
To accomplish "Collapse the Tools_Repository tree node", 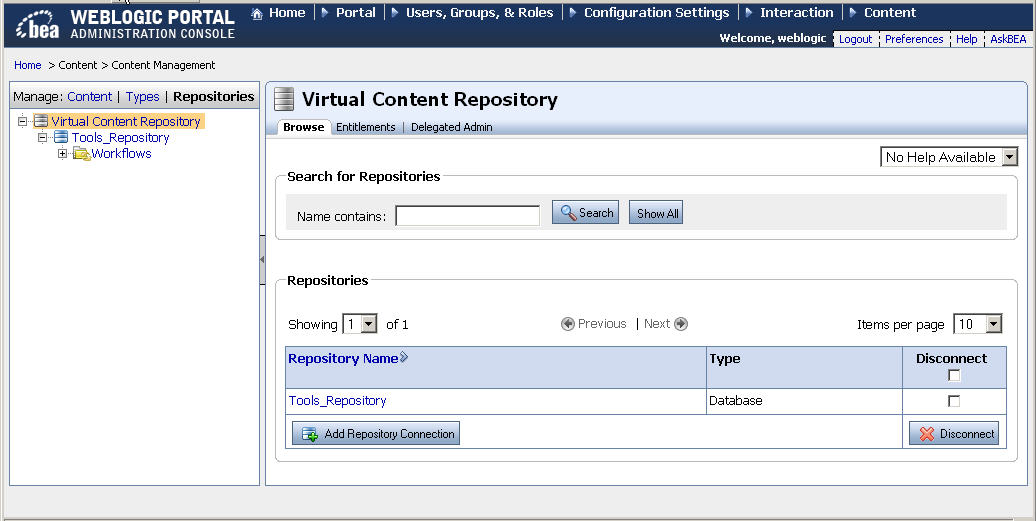I will (x=42, y=137).
